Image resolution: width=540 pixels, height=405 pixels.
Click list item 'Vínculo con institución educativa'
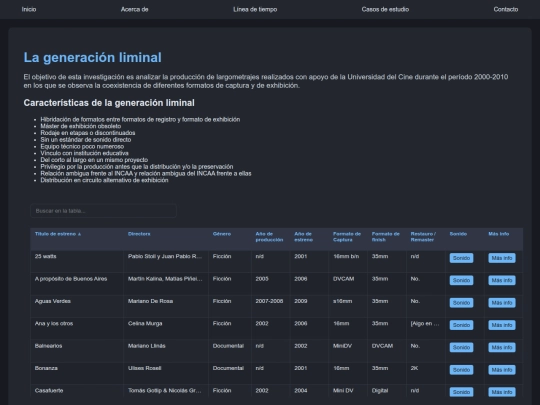point(85,153)
